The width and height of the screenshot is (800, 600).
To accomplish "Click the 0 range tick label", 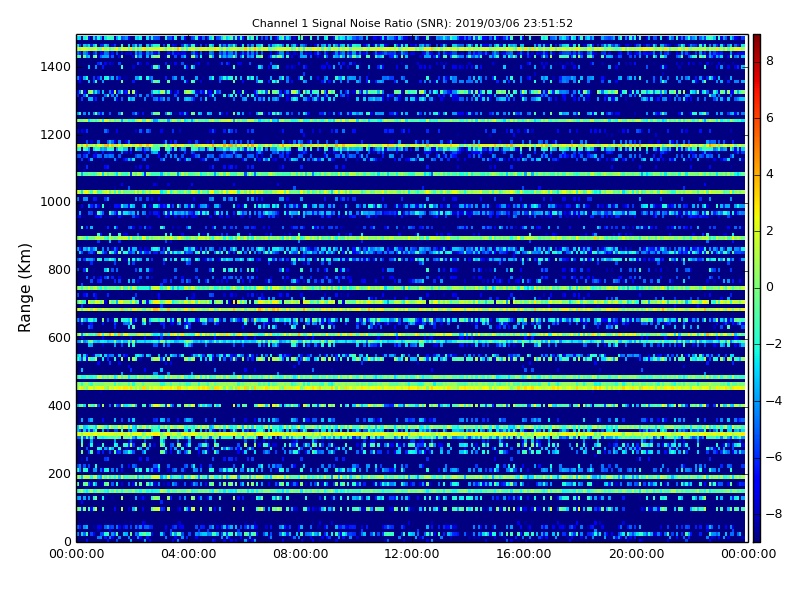I will click(67, 541).
